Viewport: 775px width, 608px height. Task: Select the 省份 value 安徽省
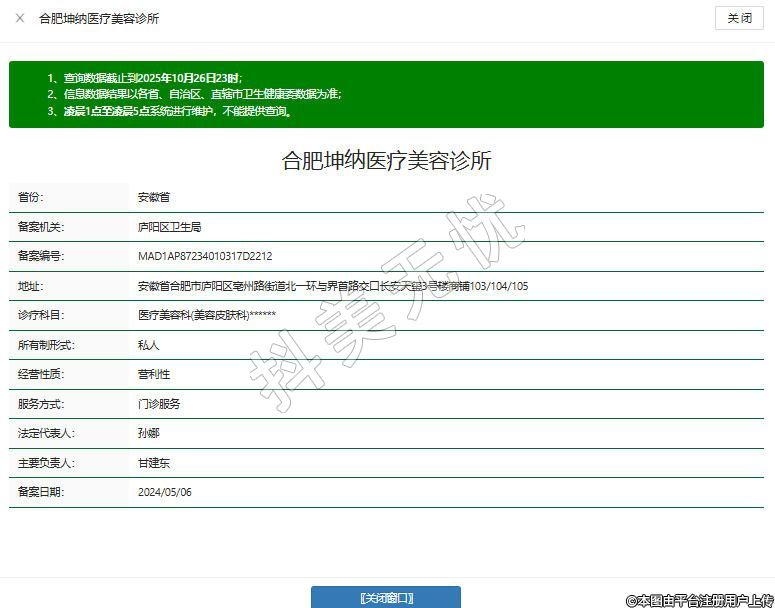[x=154, y=198]
